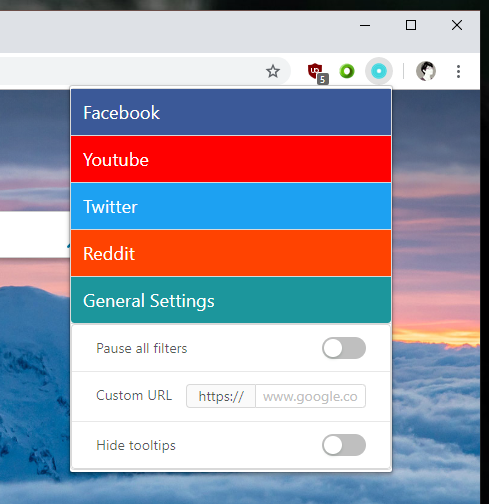
Task: Click the bookmark star icon
Action: pos(273,71)
